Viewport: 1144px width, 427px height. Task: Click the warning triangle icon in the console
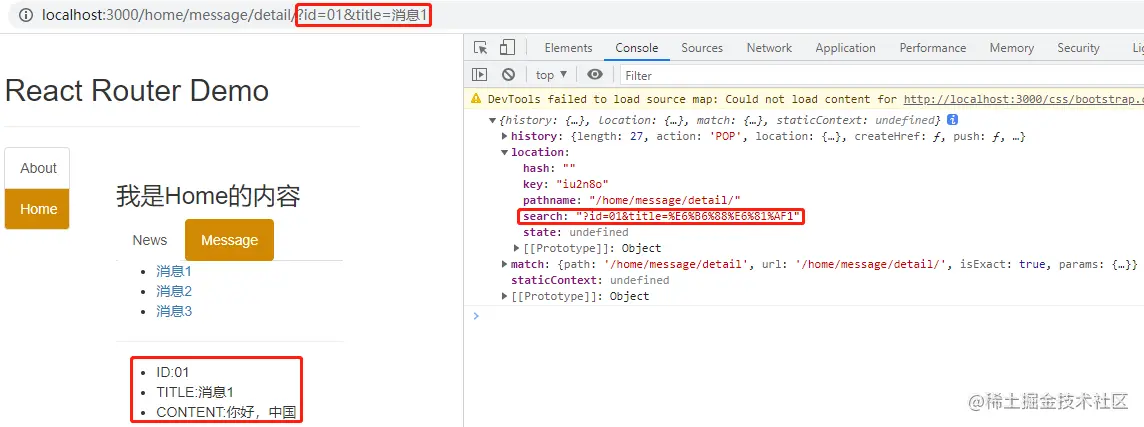[476, 99]
